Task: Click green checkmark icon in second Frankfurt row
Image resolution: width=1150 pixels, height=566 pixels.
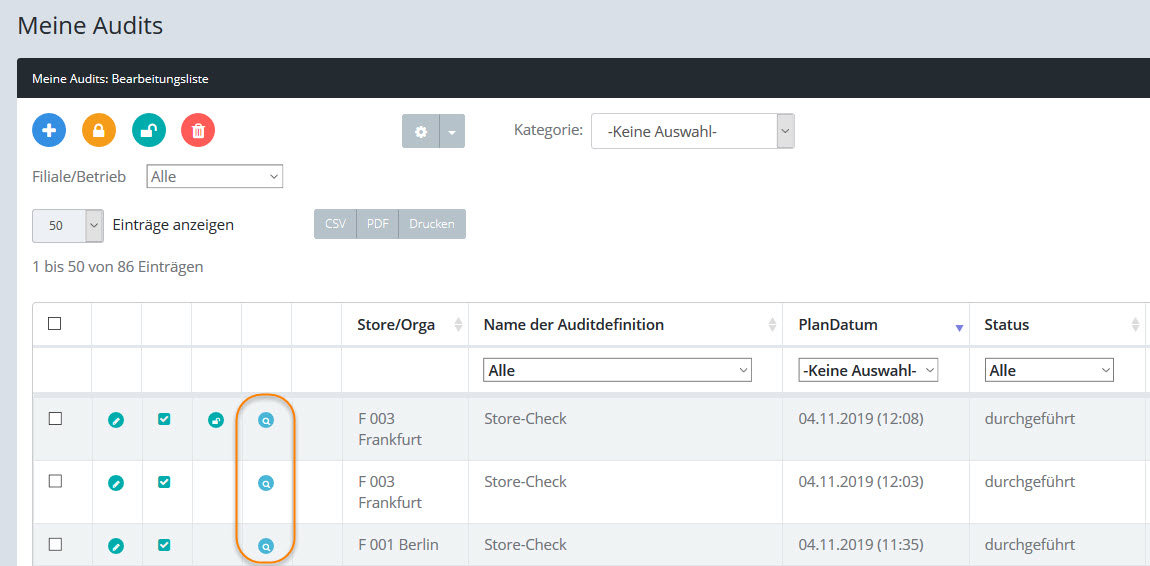Action: [165, 482]
